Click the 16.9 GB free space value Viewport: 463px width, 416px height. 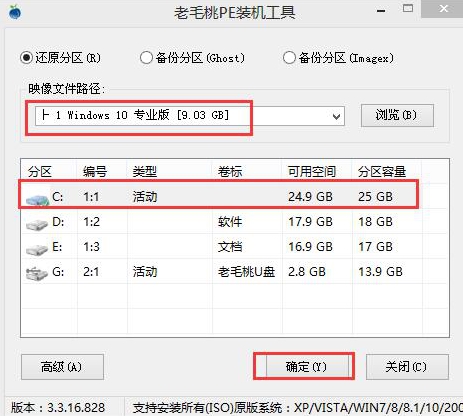[x=310, y=247]
